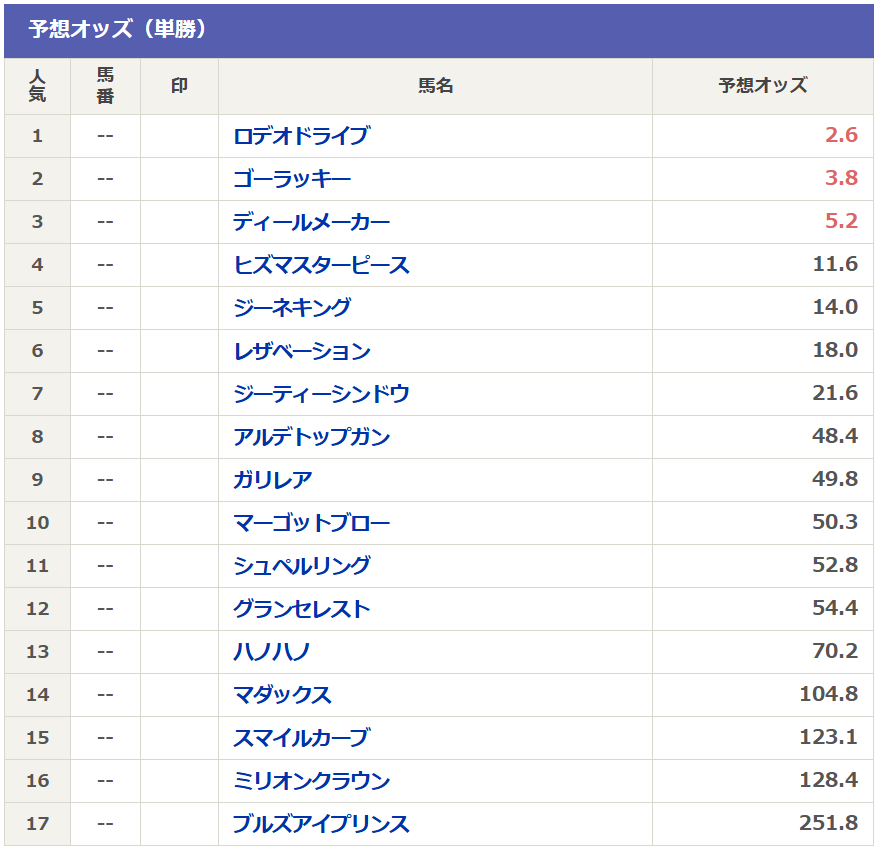Select the ヒズマスターピース link

[x=321, y=265]
